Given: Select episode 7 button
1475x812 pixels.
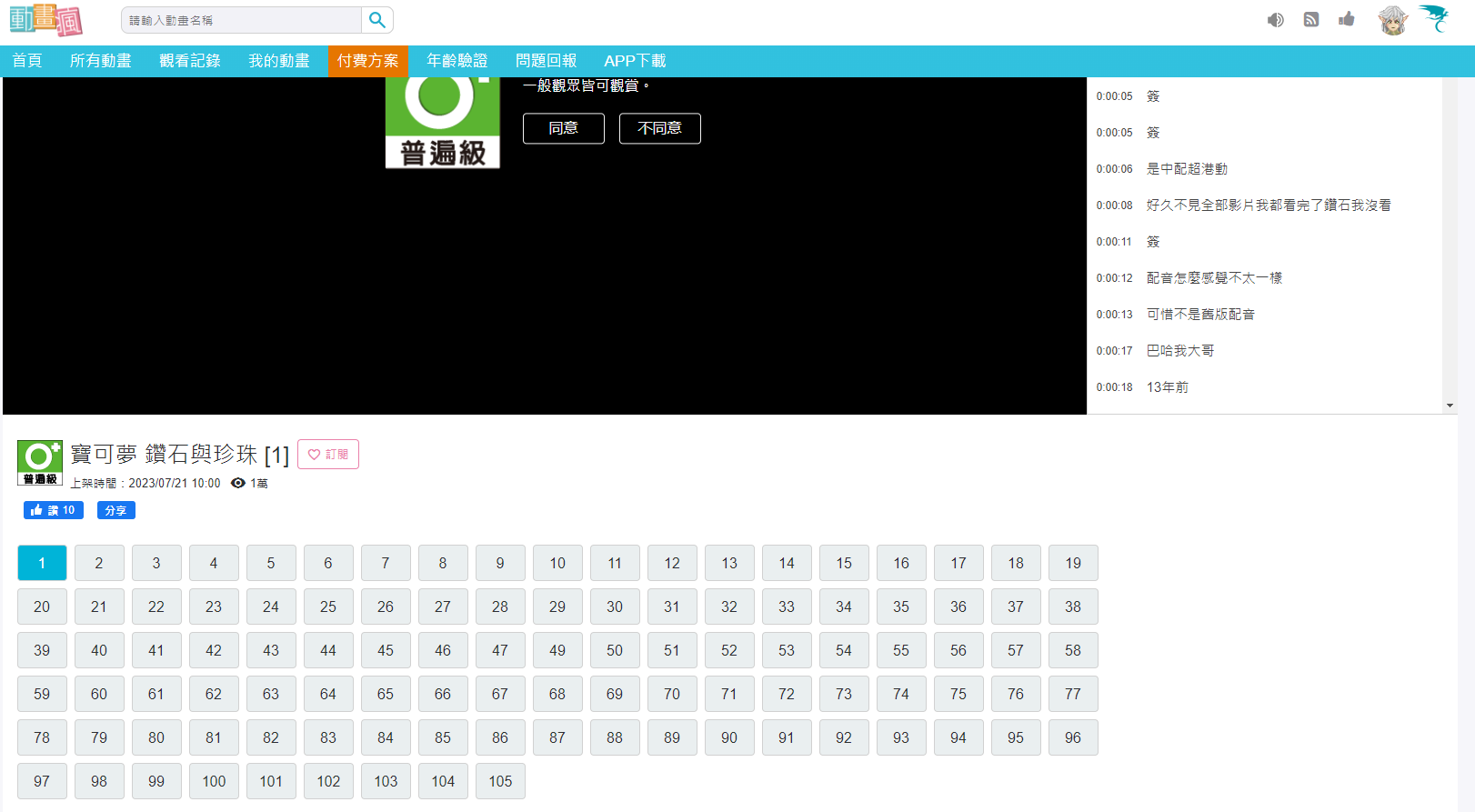Looking at the screenshot, I should (x=386, y=563).
